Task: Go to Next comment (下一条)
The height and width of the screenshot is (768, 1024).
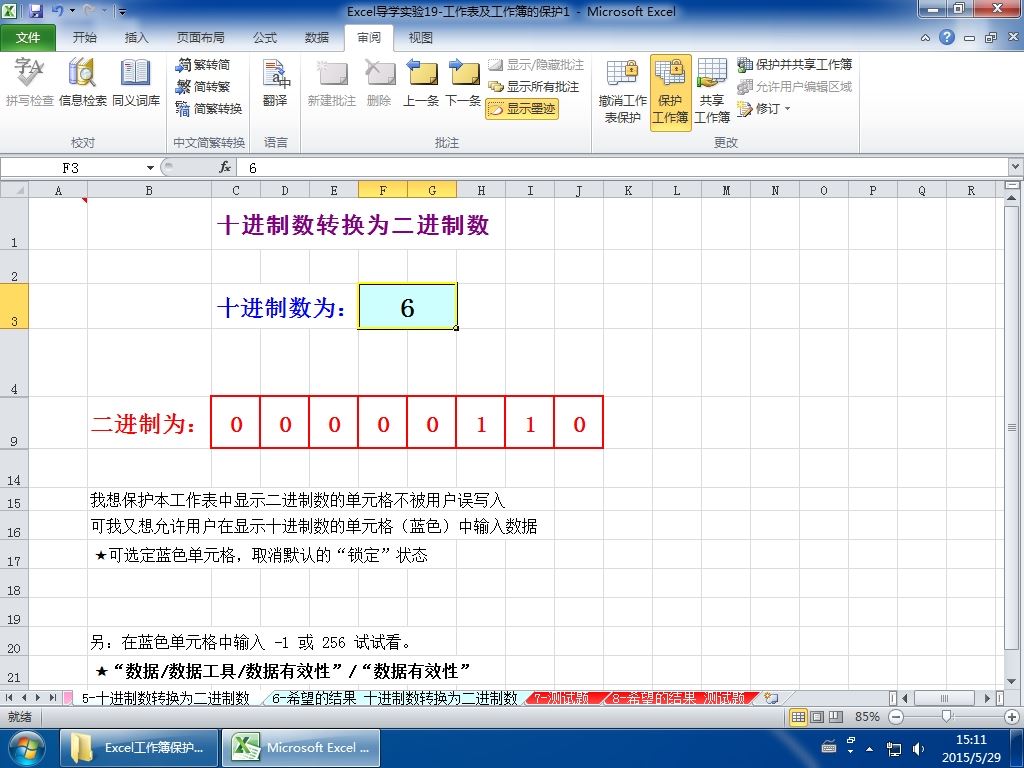Action: pos(463,82)
